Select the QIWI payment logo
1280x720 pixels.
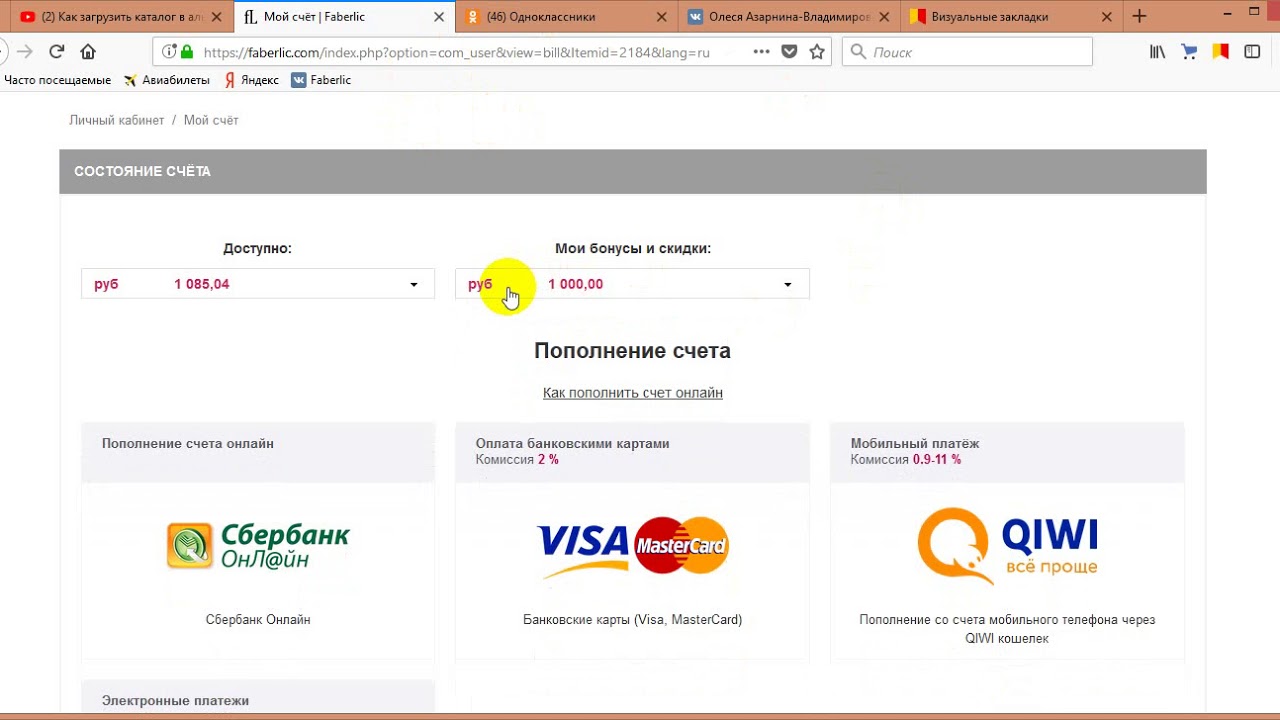coord(1007,546)
